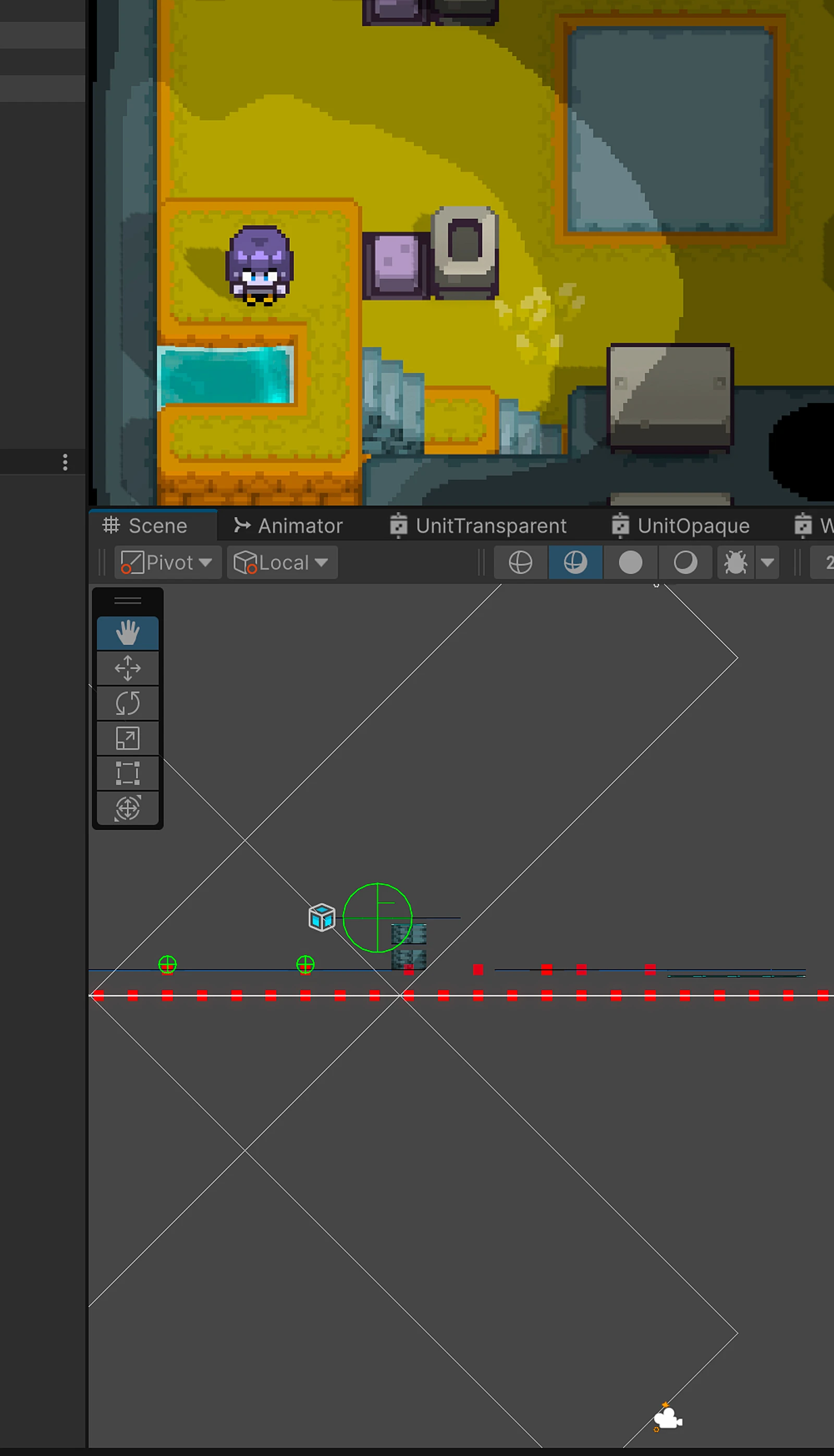Select the Rect tool
This screenshot has width=834, height=1456.
[127, 773]
